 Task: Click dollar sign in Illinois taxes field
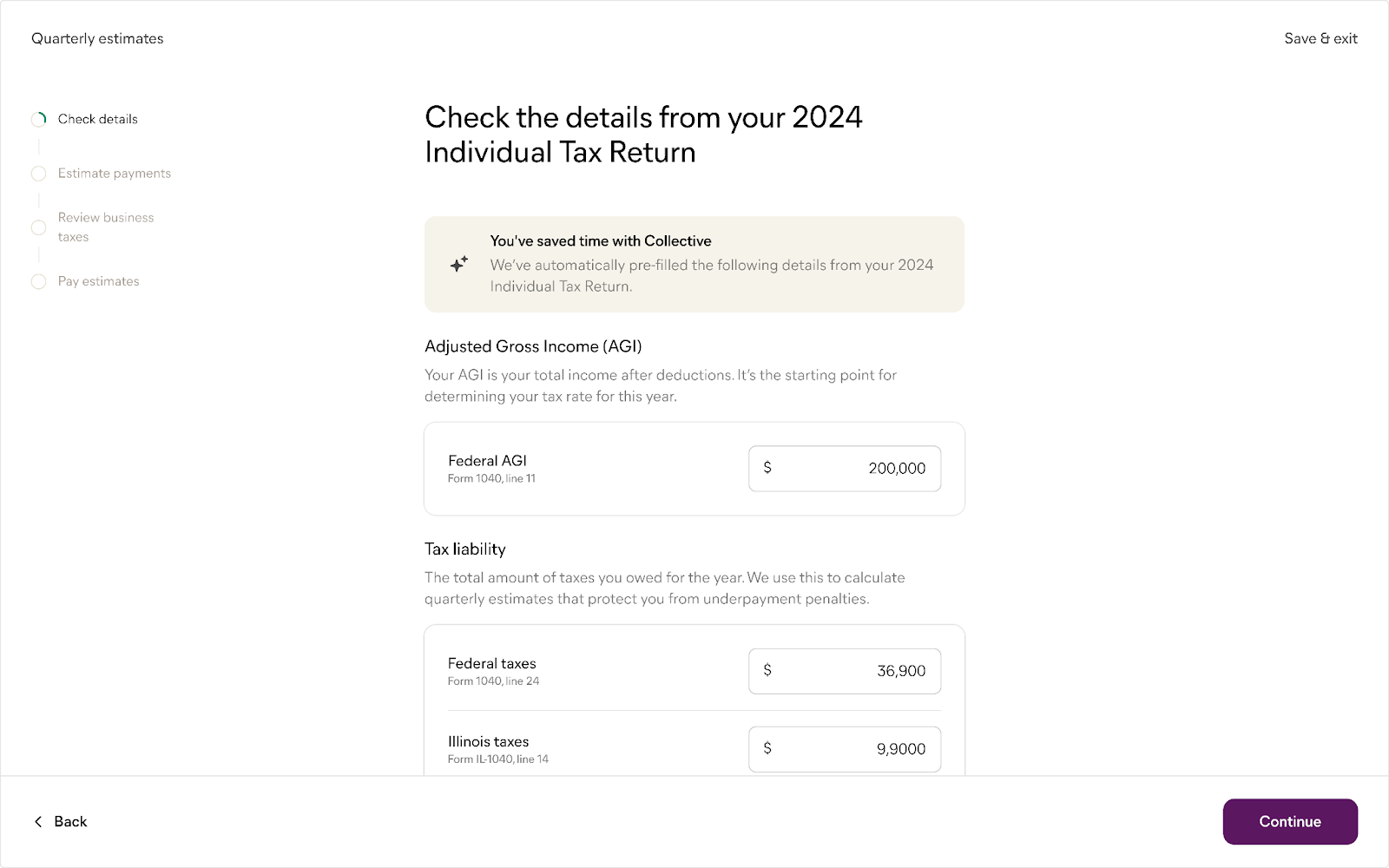pyautogui.click(x=767, y=748)
